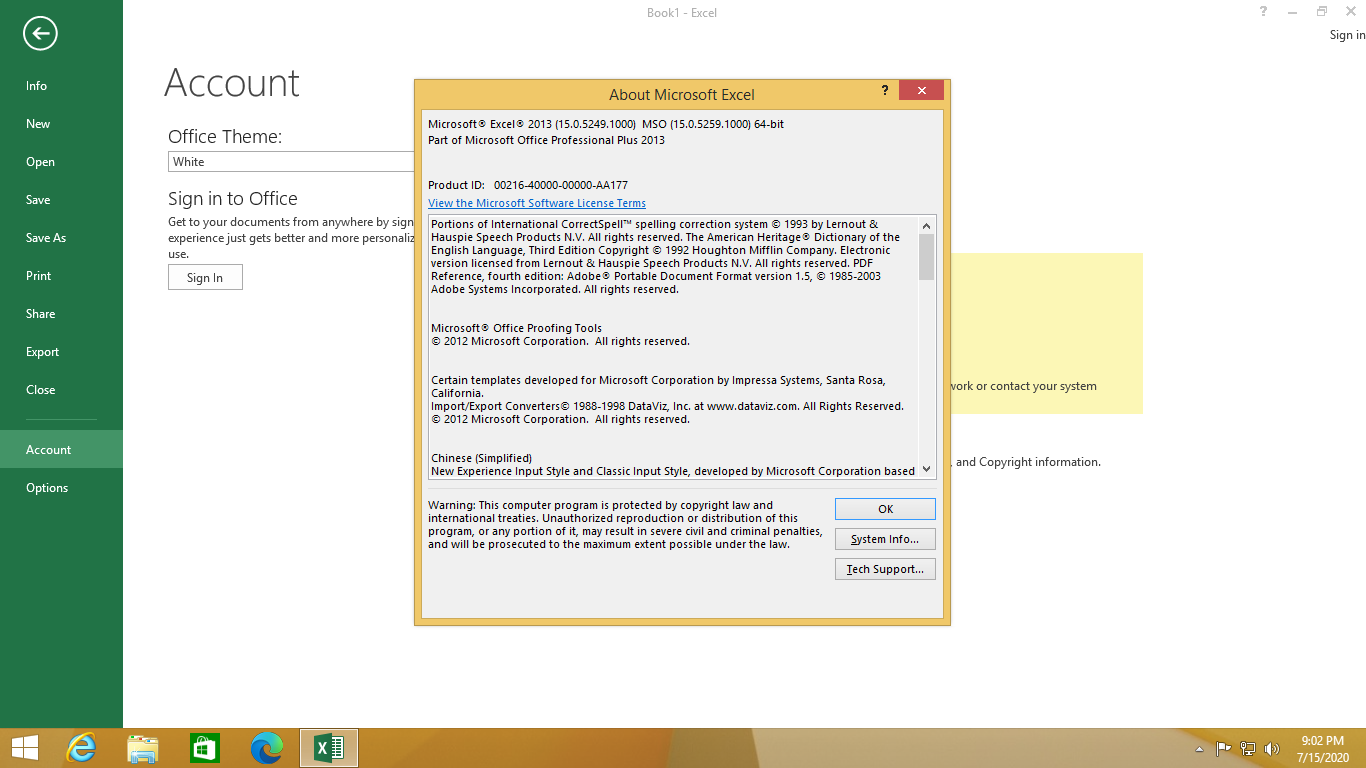Click the volume speaker tray icon
Image resolution: width=1366 pixels, height=768 pixels.
click(x=1272, y=748)
